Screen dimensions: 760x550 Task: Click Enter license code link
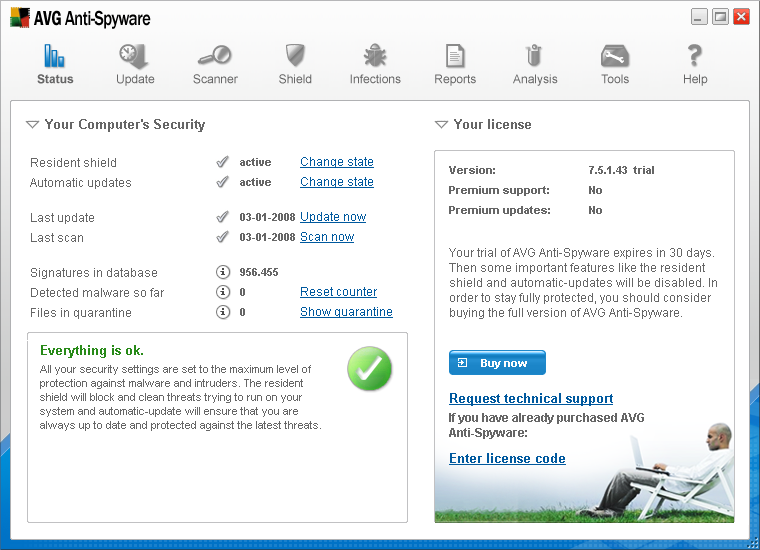click(x=507, y=458)
